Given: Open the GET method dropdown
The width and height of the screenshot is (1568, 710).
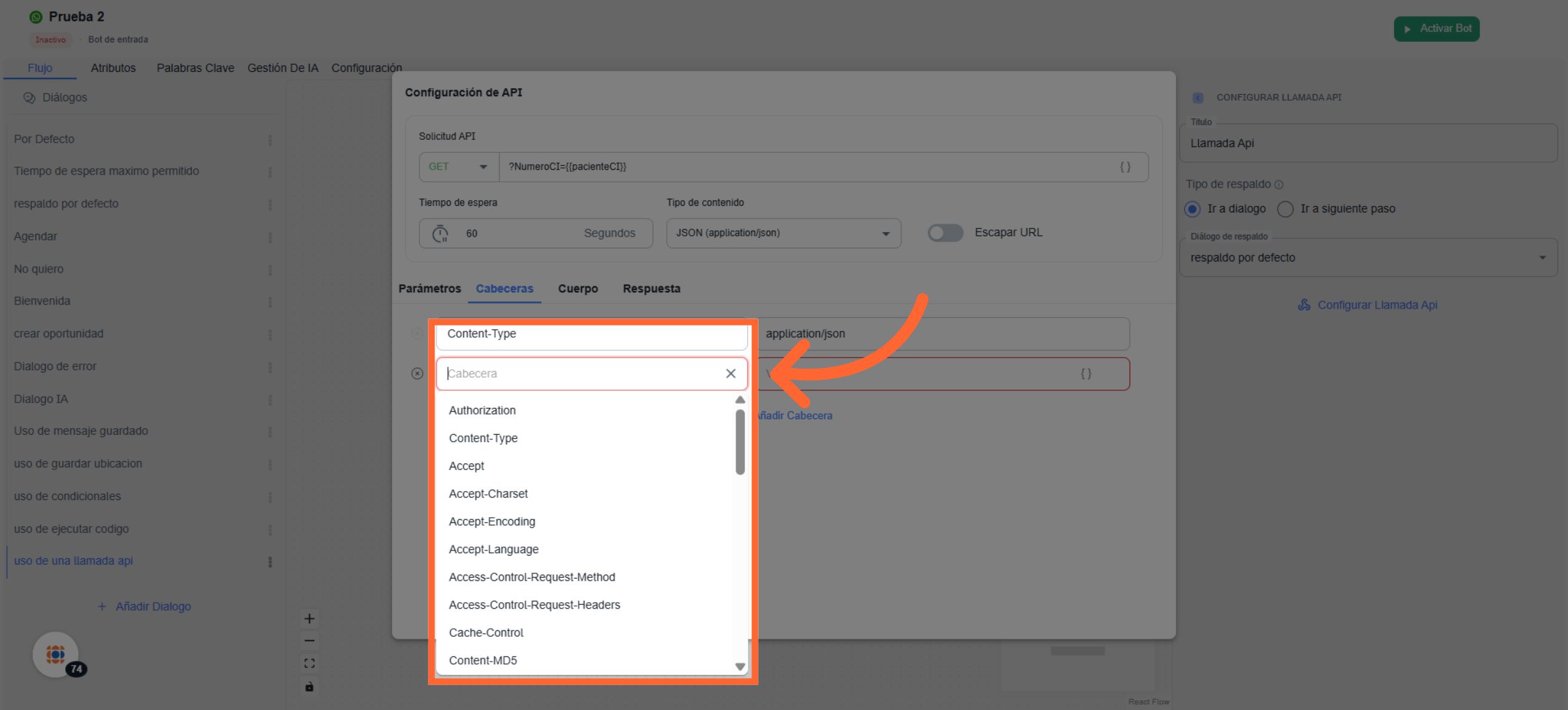Looking at the screenshot, I should pos(458,167).
